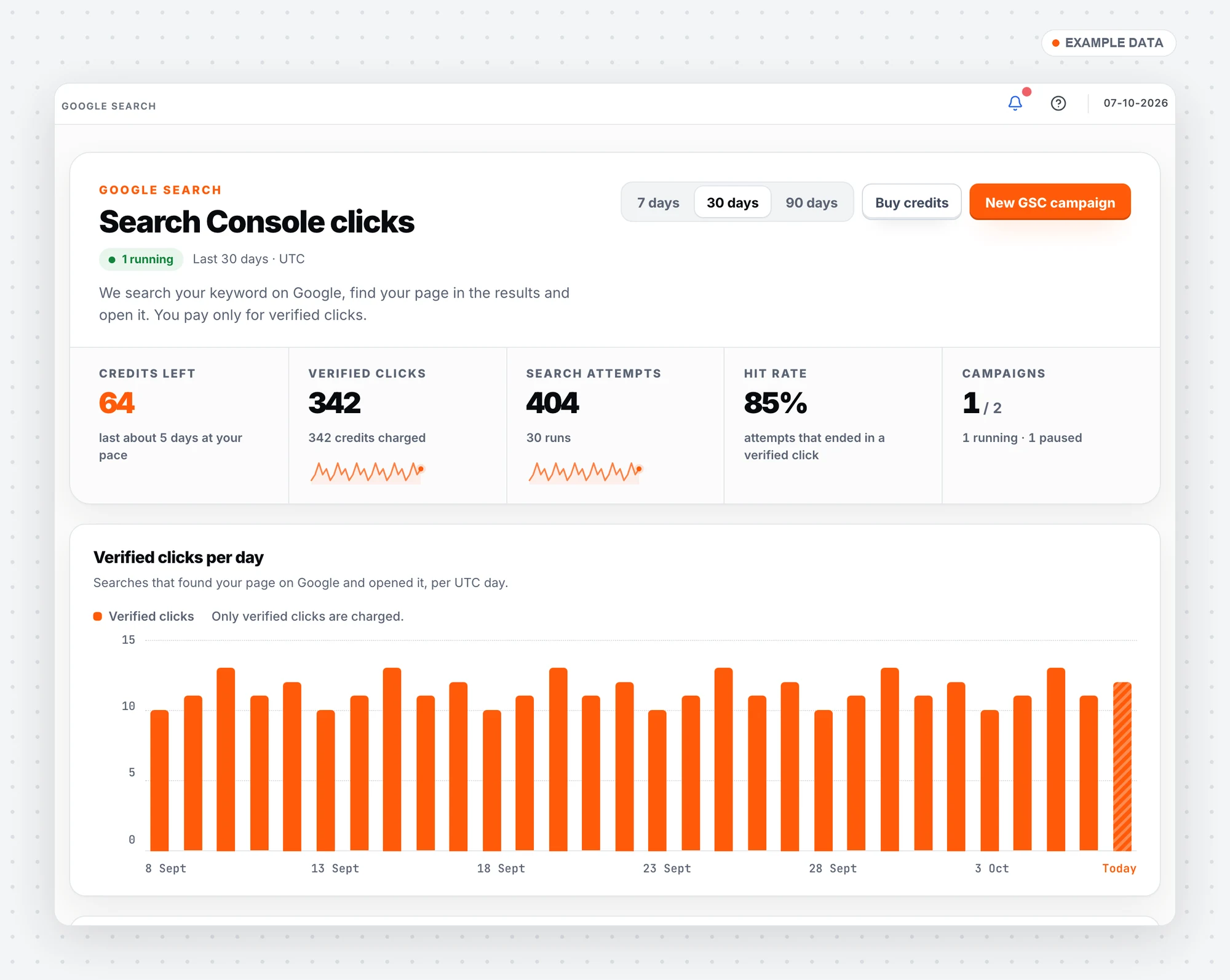1230x980 pixels.
Task: Click the '23 Sept' axis label
Action: click(667, 868)
